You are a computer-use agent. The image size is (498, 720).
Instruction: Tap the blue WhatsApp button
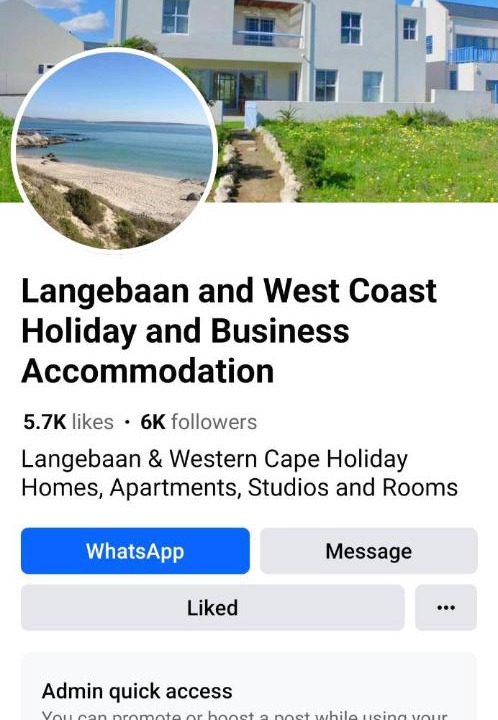click(135, 551)
